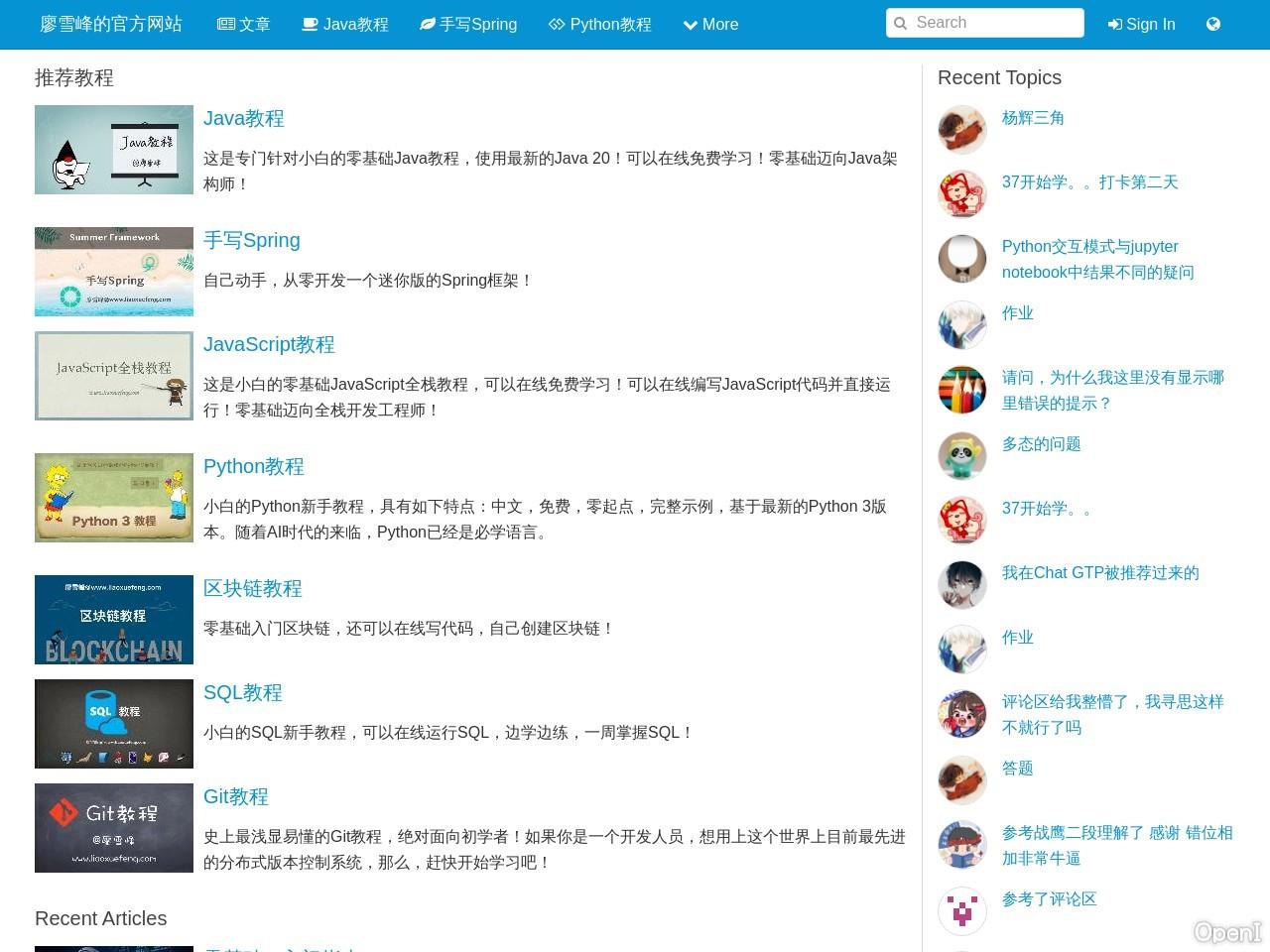The width and height of the screenshot is (1270, 952).
Task: Open 手写Spring in navigation bar
Action: coord(468,24)
